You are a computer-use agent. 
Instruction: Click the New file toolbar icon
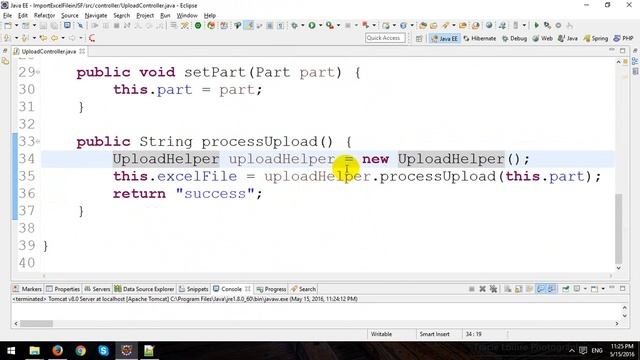pyautogui.click(x=8, y=25)
